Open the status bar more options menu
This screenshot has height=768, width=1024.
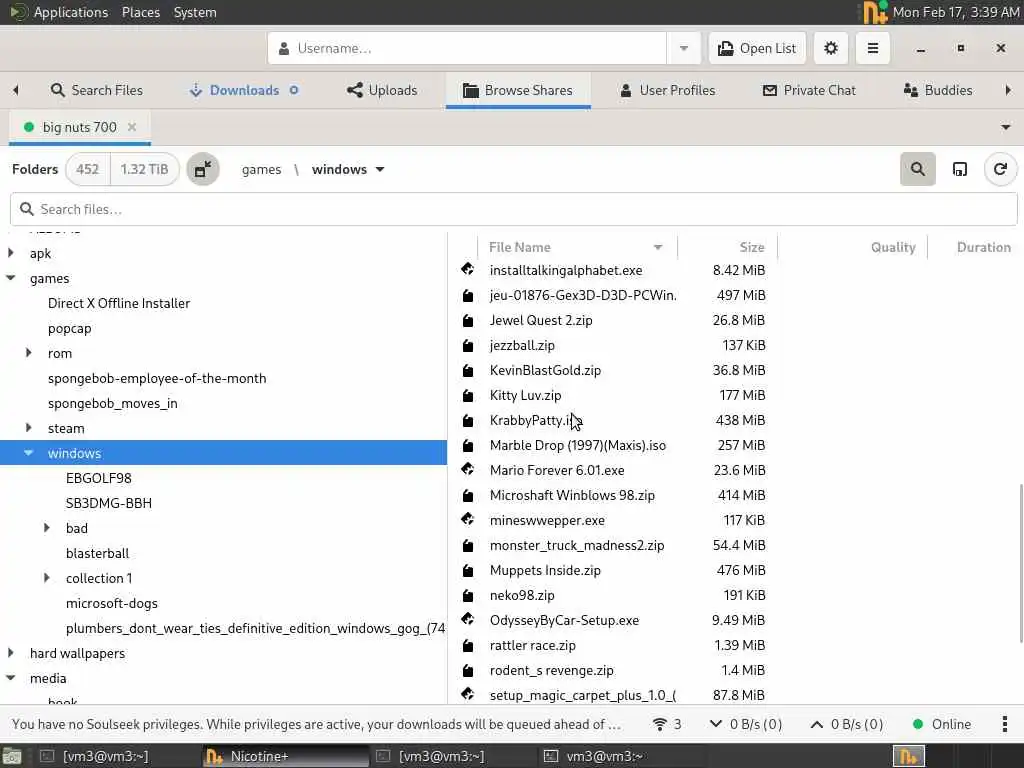1004,724
